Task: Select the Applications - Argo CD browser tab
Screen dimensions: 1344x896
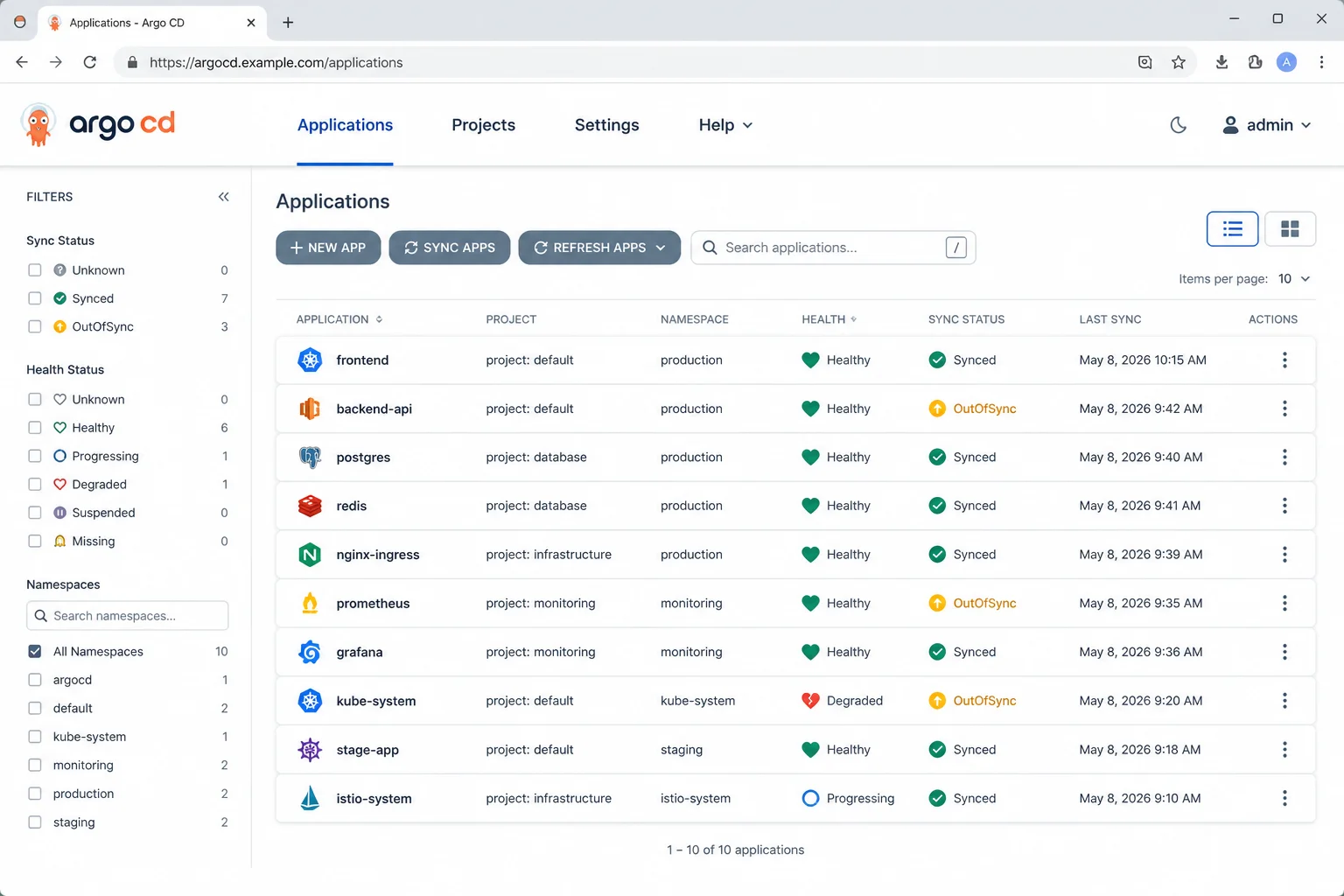Action: pos(151,23)
